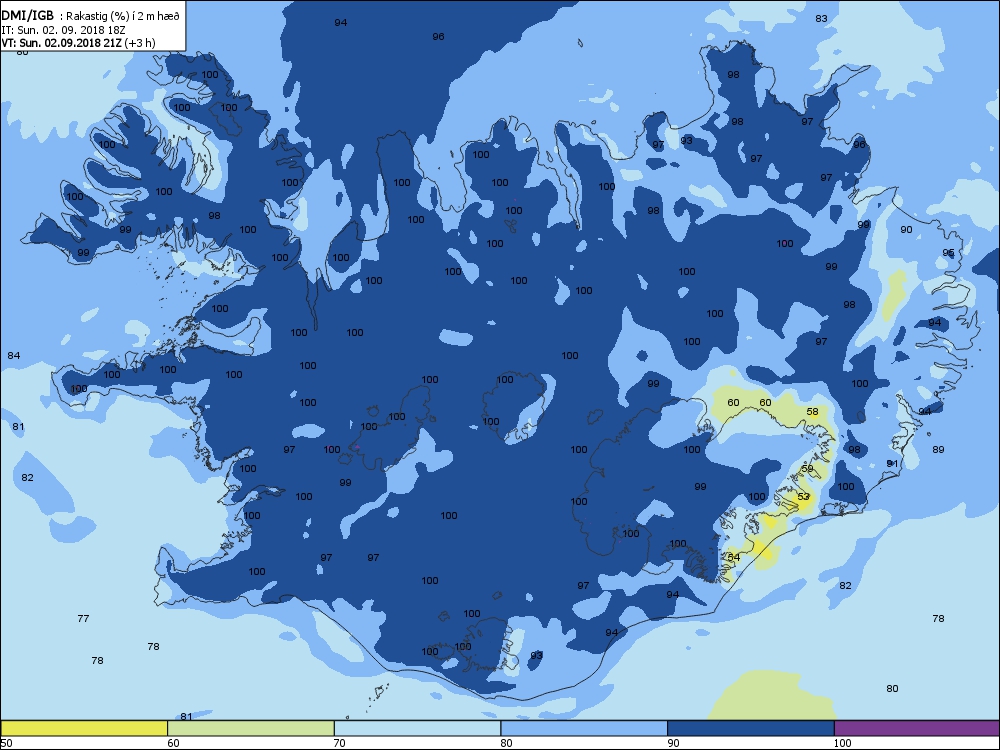Click the 'Rakastig (%) í 2 m hæð' title
This screenshot has width=1000, height=750.
(x=122, y=17)
